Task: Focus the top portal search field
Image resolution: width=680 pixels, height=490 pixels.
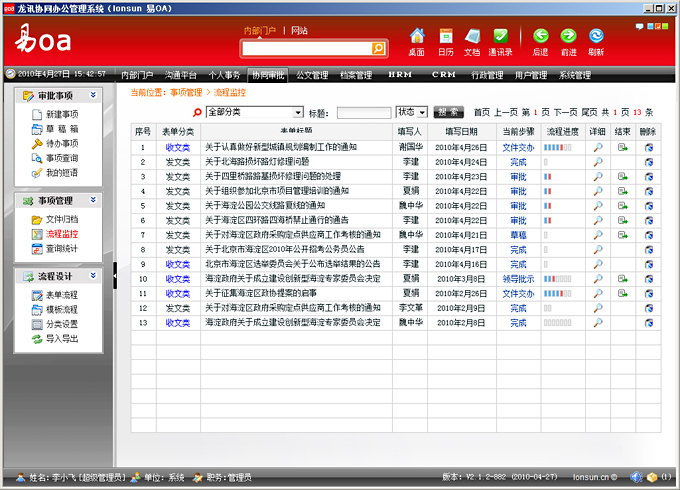Action: [307, 49]
